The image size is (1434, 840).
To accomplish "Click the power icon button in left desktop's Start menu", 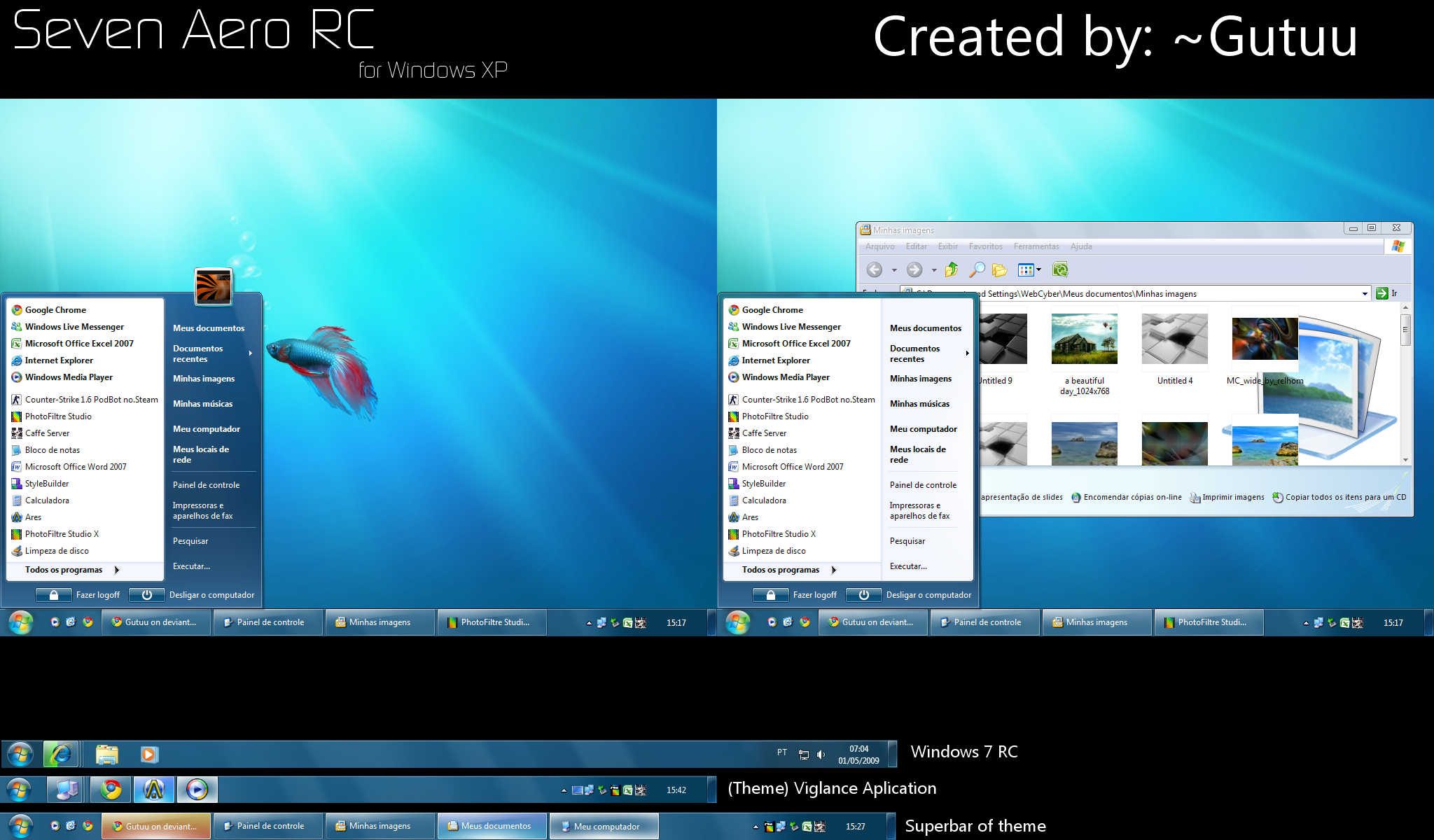I will coord(147,595).
